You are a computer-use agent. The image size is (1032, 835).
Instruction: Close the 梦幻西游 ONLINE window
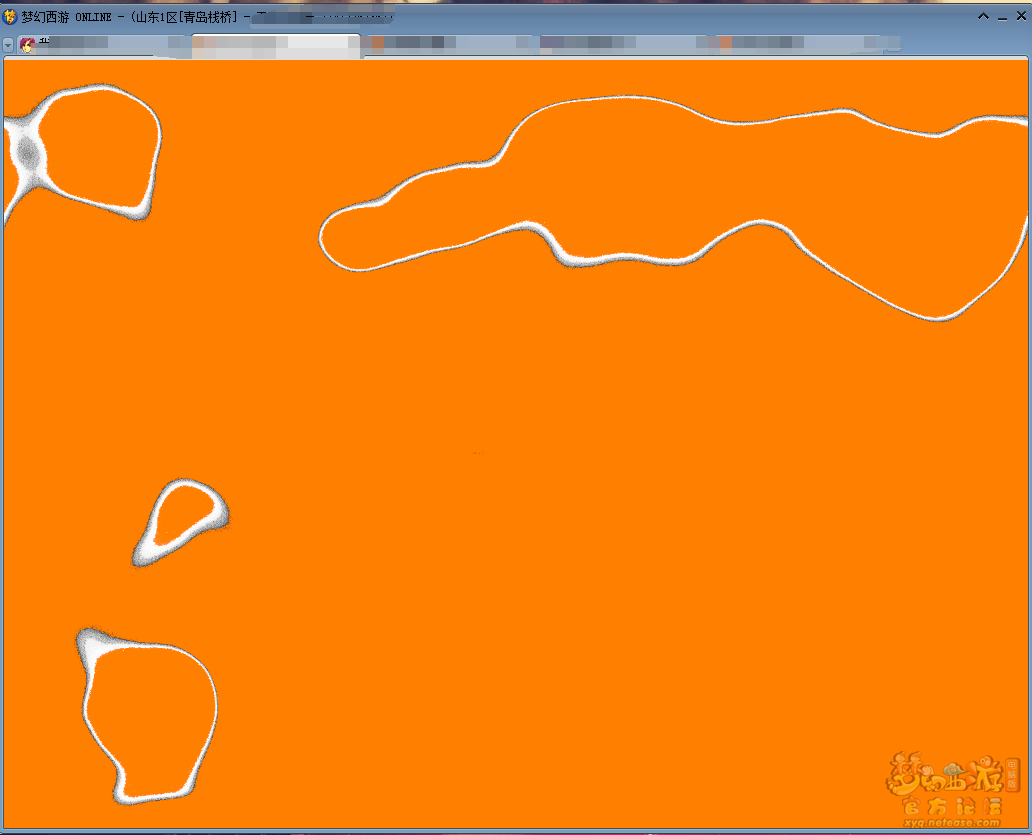coord(1020,17)
